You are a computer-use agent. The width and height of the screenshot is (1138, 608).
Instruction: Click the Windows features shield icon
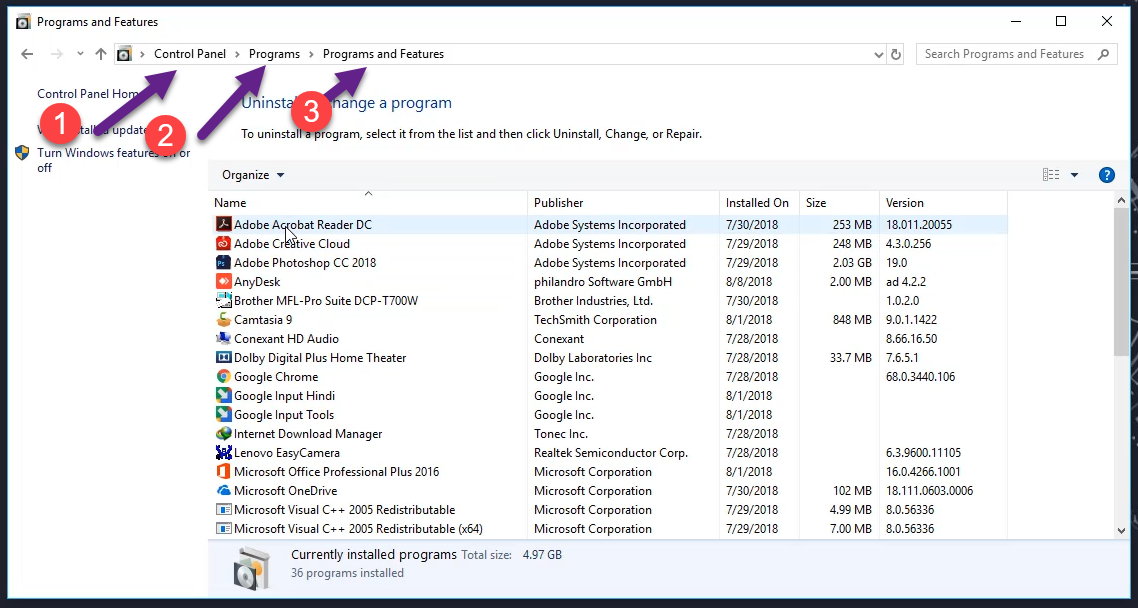(22, 152)
